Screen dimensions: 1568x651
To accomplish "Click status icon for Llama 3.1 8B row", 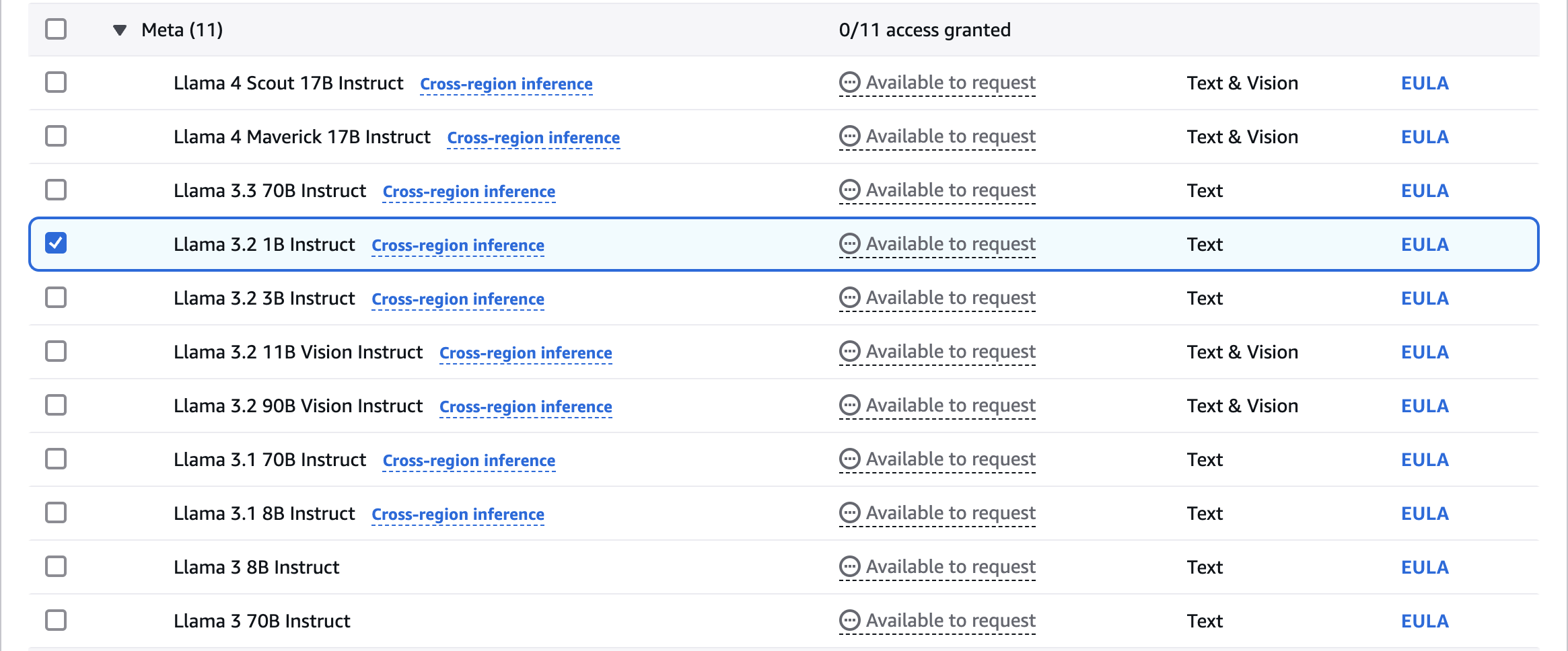I will (x=850, y=512).
